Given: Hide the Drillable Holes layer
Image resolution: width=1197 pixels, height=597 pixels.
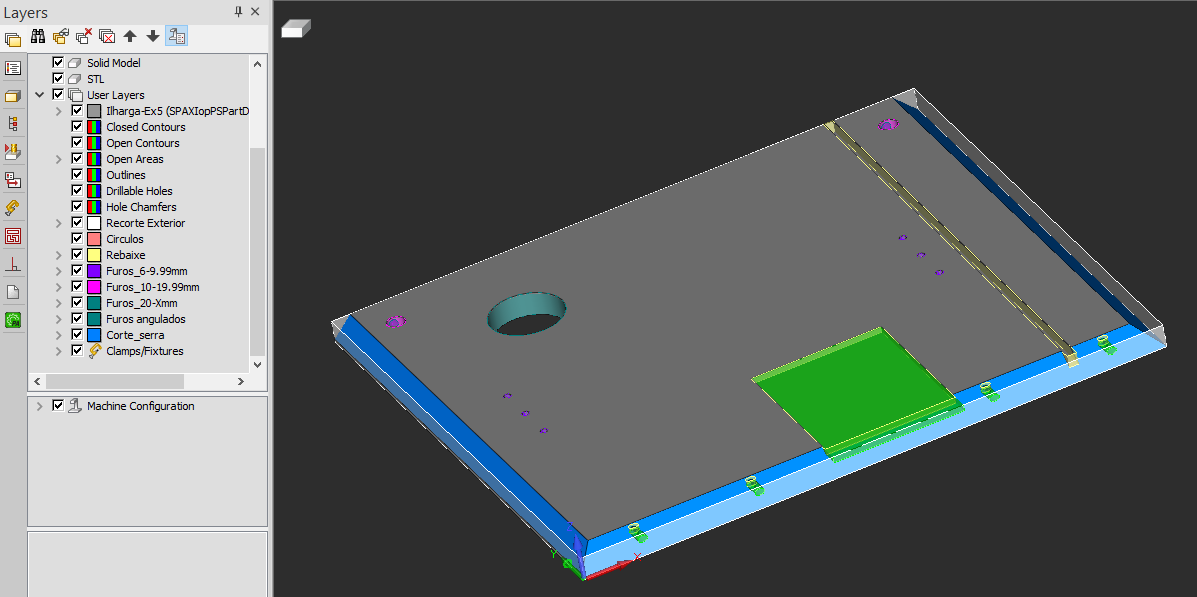Looking at the screenshot, I should point(77,191).
